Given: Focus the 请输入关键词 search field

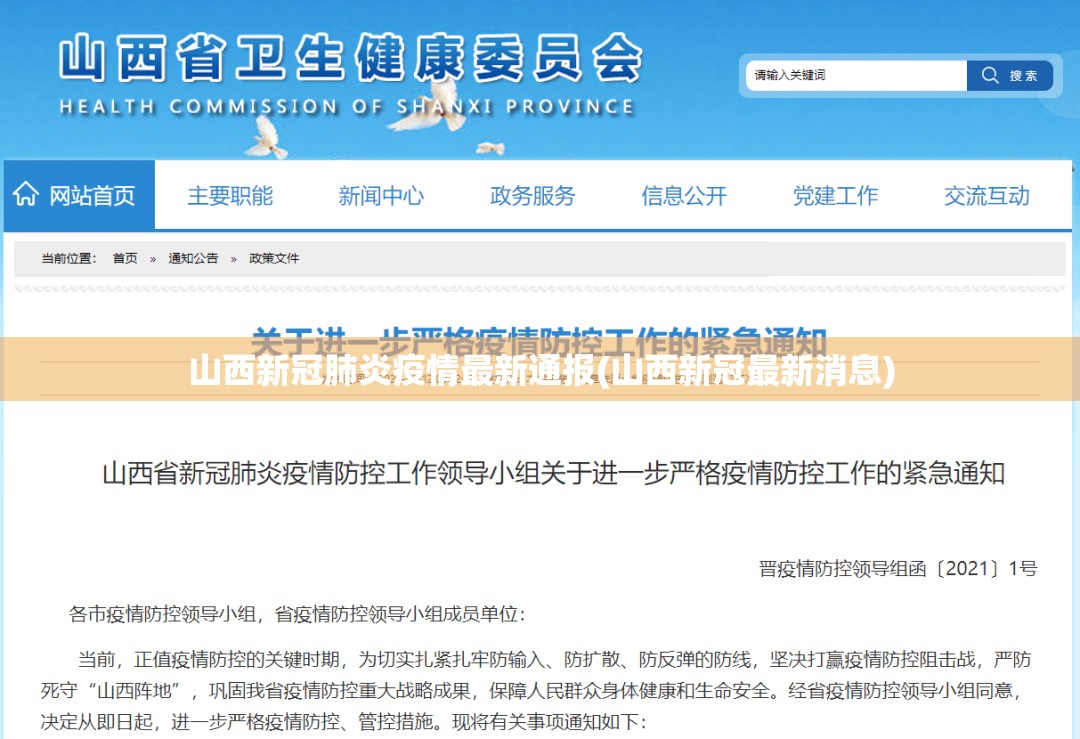Looking at the screenshot, I should (856, 75).
